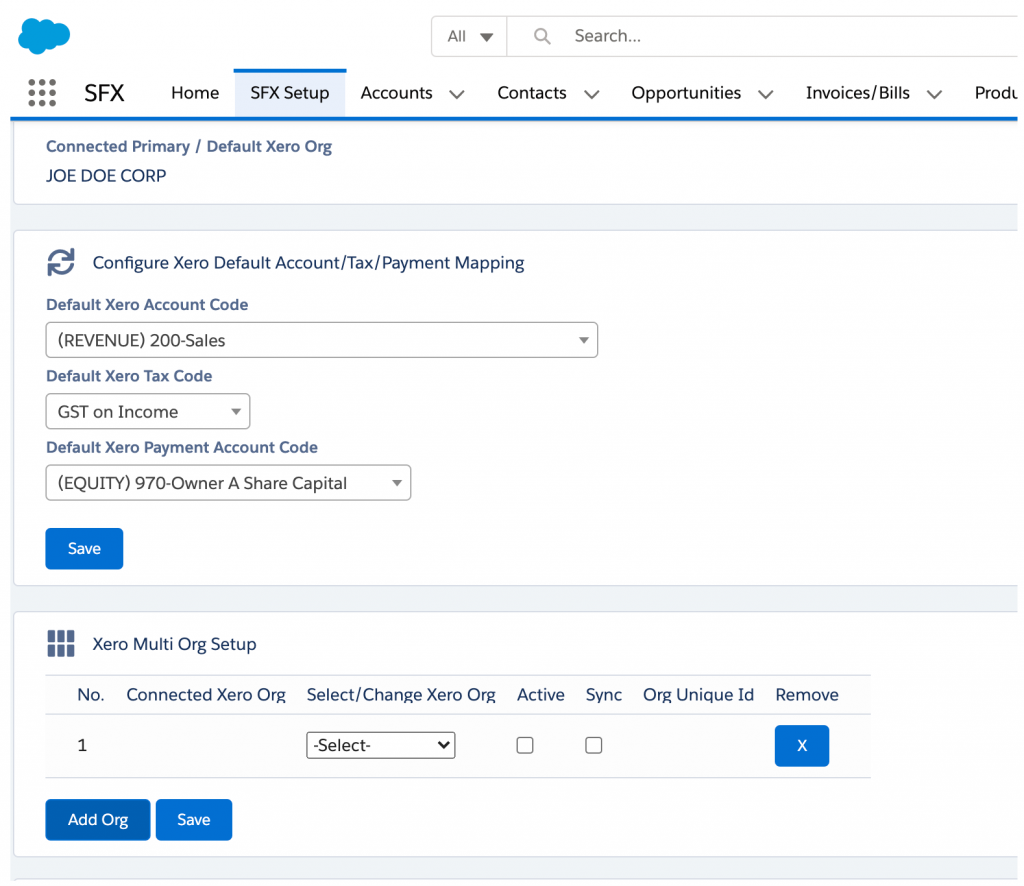Open Default Xero Payment Account Code dropdown
The height and width of the screenshot is (886, 1024).
point(228,483)
